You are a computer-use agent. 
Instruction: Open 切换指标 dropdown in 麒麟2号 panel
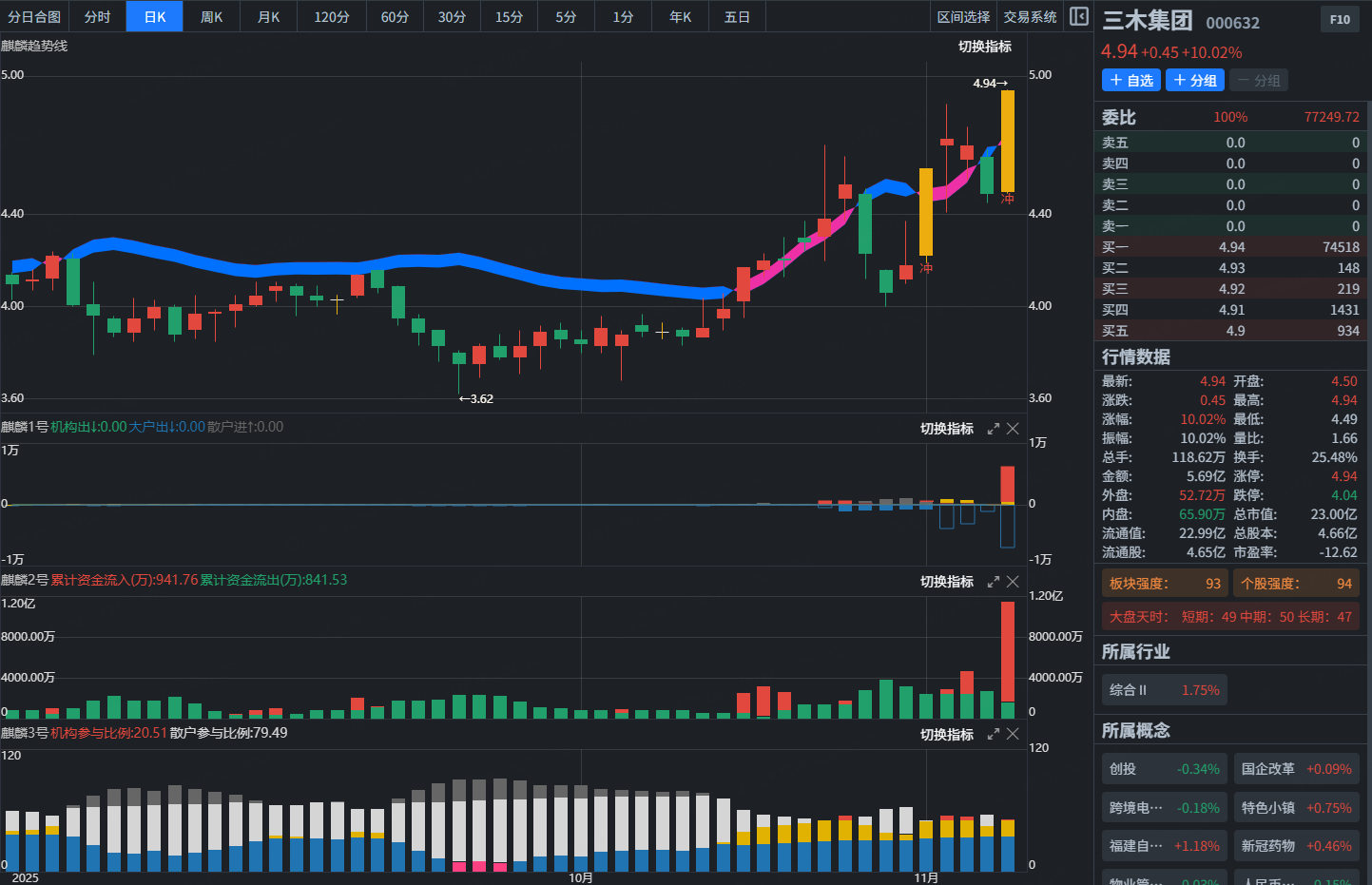pos(946,582)
